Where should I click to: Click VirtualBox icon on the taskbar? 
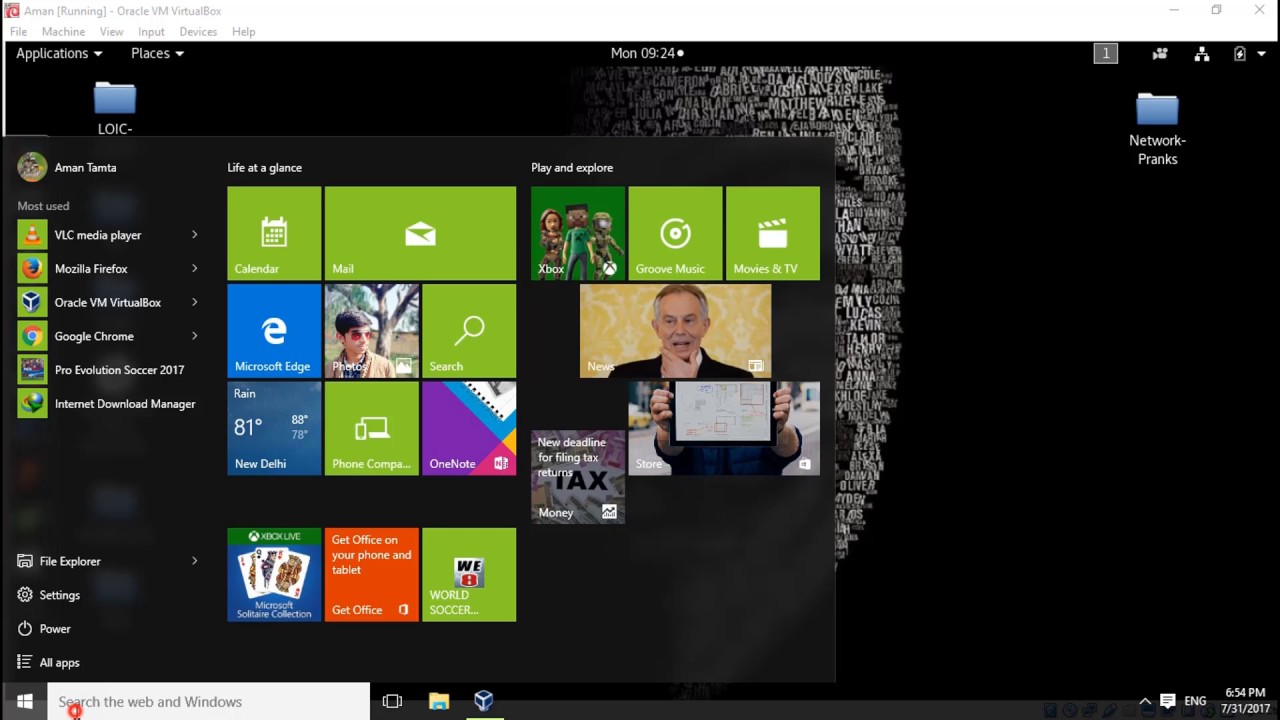pyautogui.click(x=484, y=701)
